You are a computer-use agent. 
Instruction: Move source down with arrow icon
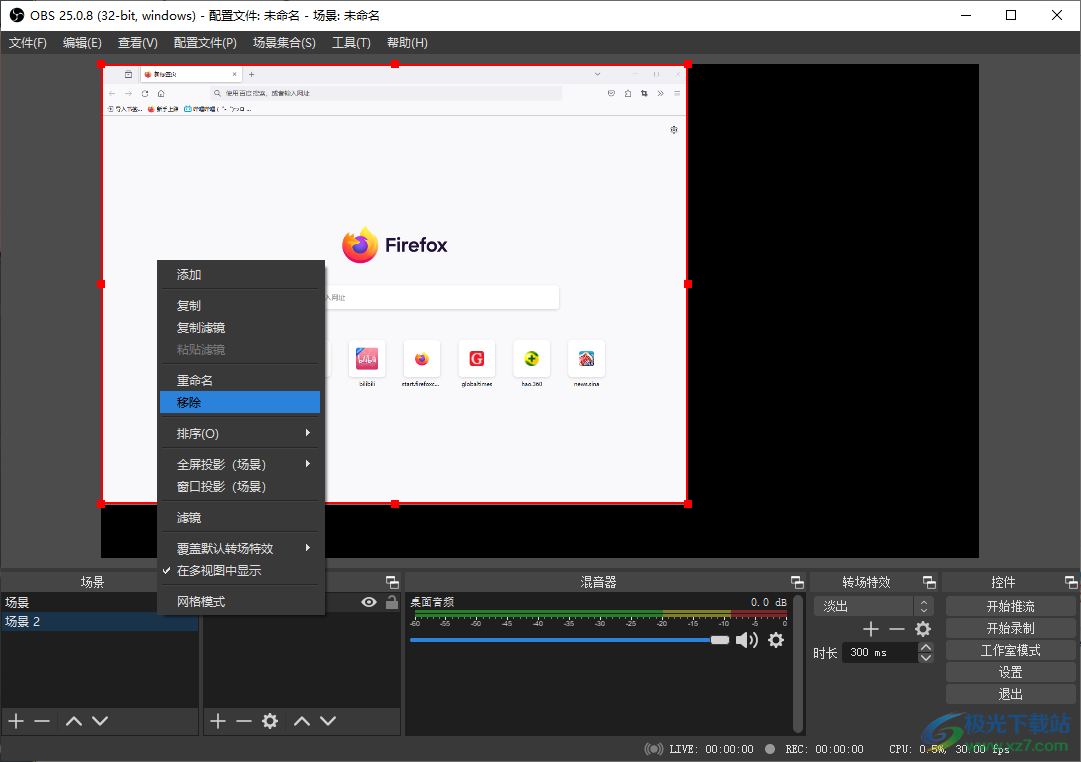click(x=328, y=721)
